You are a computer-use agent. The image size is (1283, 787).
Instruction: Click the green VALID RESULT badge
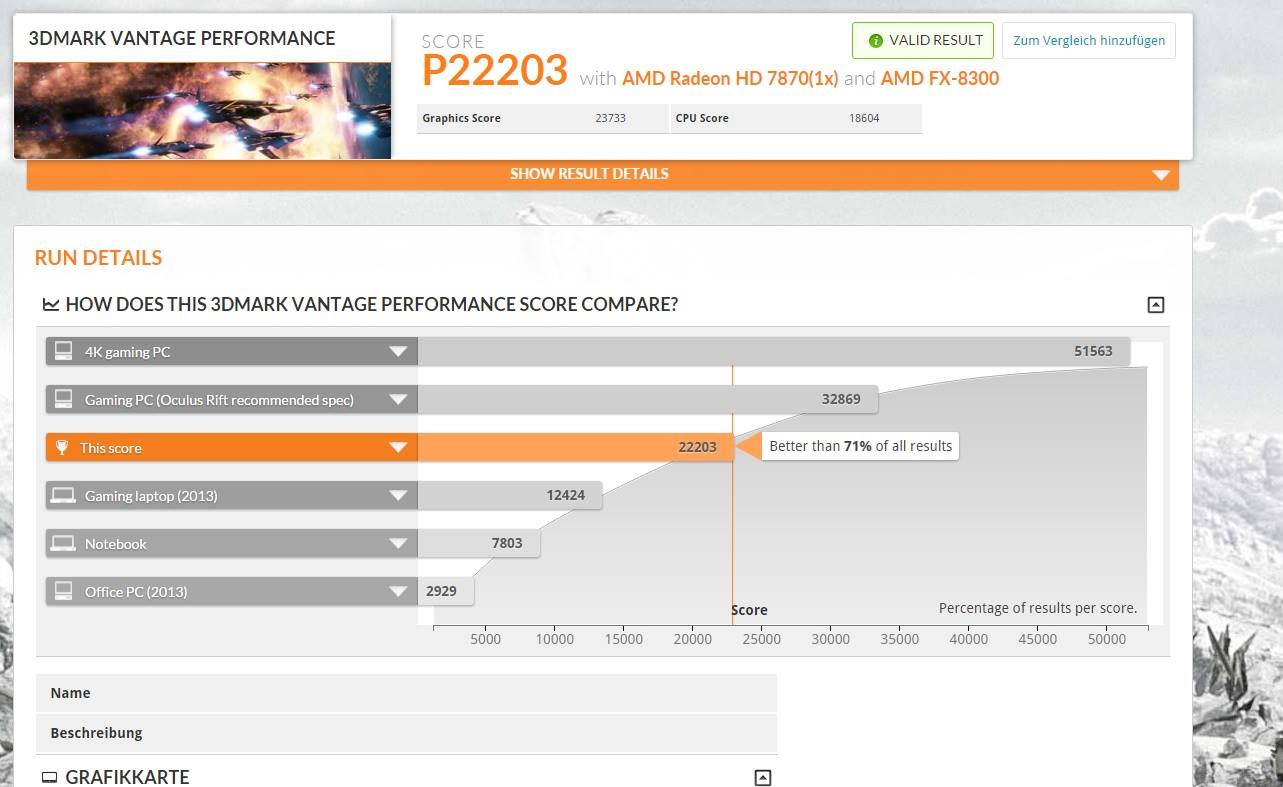point(922,41)
